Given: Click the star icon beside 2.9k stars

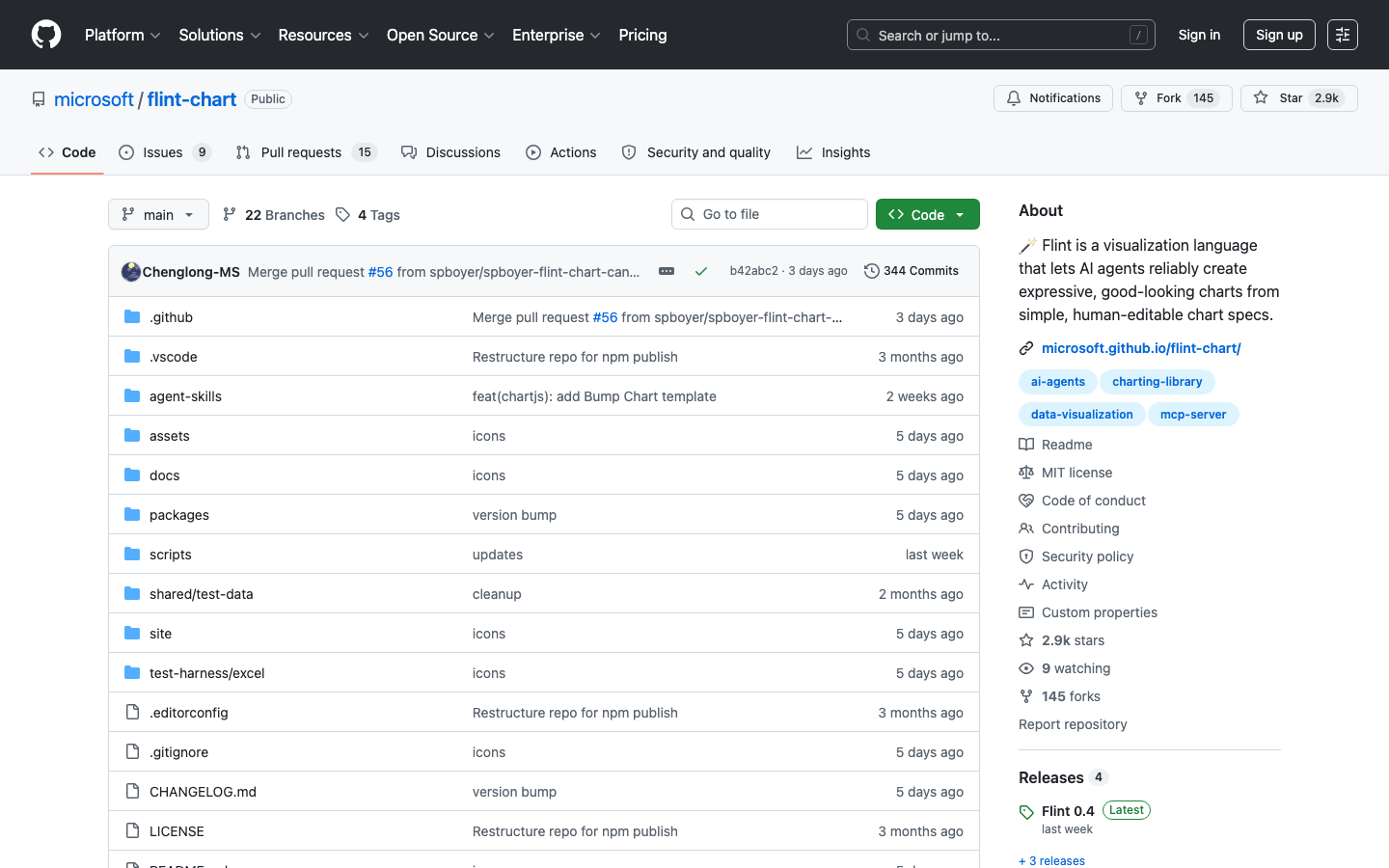Looking at the screenshot, I should coord(1026,640).
